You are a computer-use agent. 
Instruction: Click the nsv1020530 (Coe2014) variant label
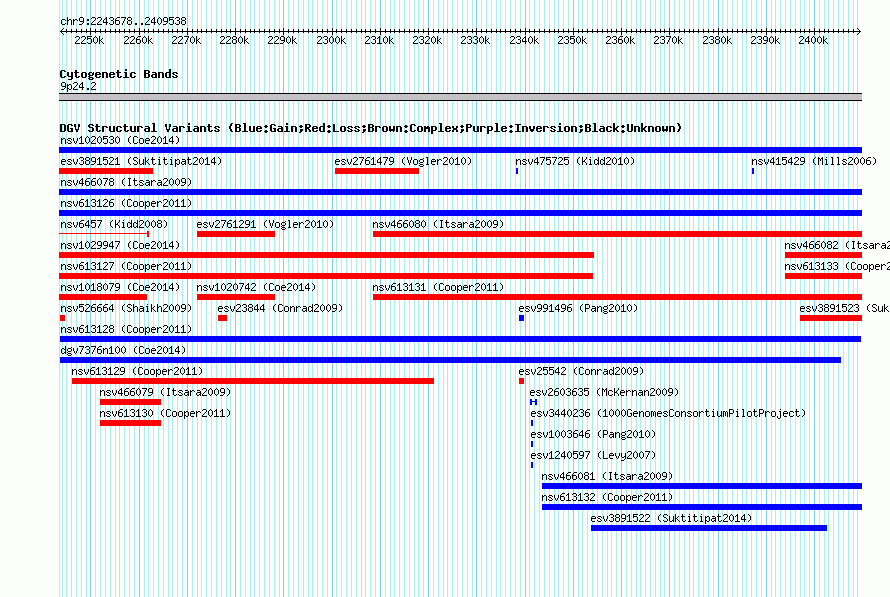[120, 140]
